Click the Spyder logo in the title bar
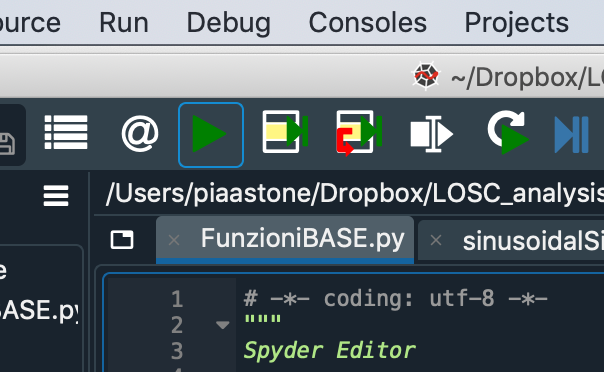 (426, 75)
